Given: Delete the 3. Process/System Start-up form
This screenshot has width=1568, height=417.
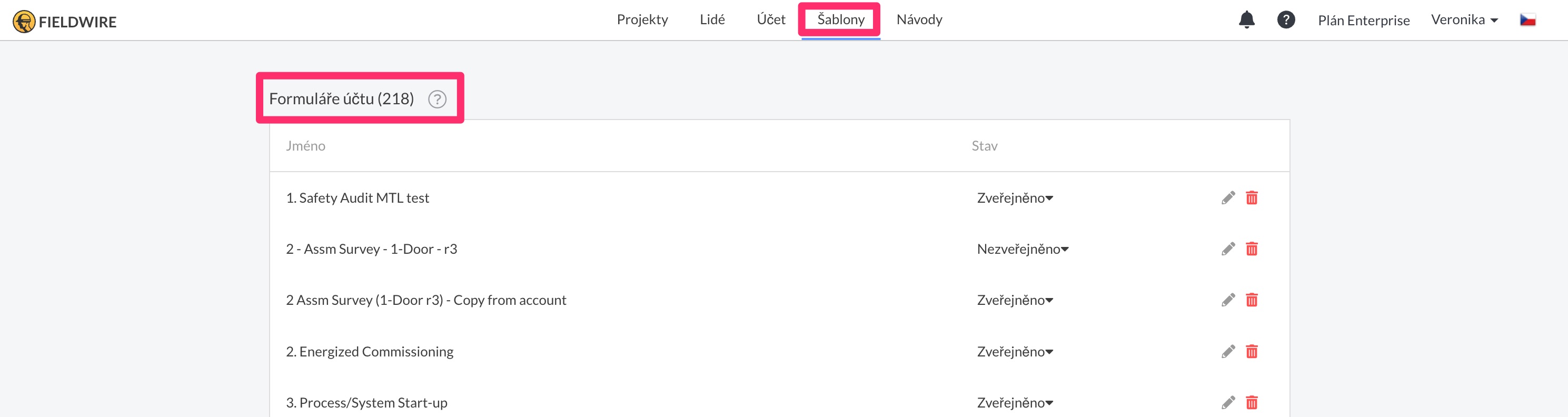Looking at the screenshot, I should point(1251,402).
